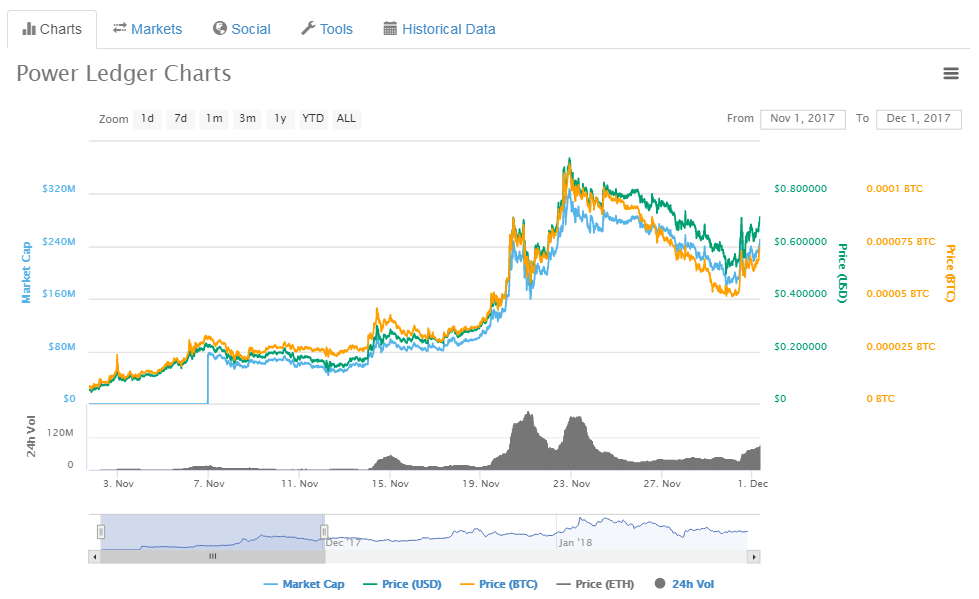979x599 pixels.
Task: Click the navigator right scroll arrow
Action: (754, 557)
